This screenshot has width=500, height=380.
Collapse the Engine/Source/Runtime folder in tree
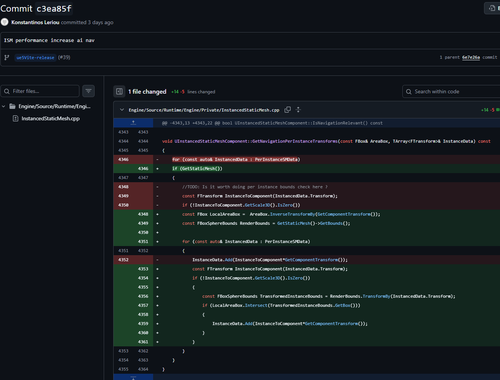coord(4,106)
